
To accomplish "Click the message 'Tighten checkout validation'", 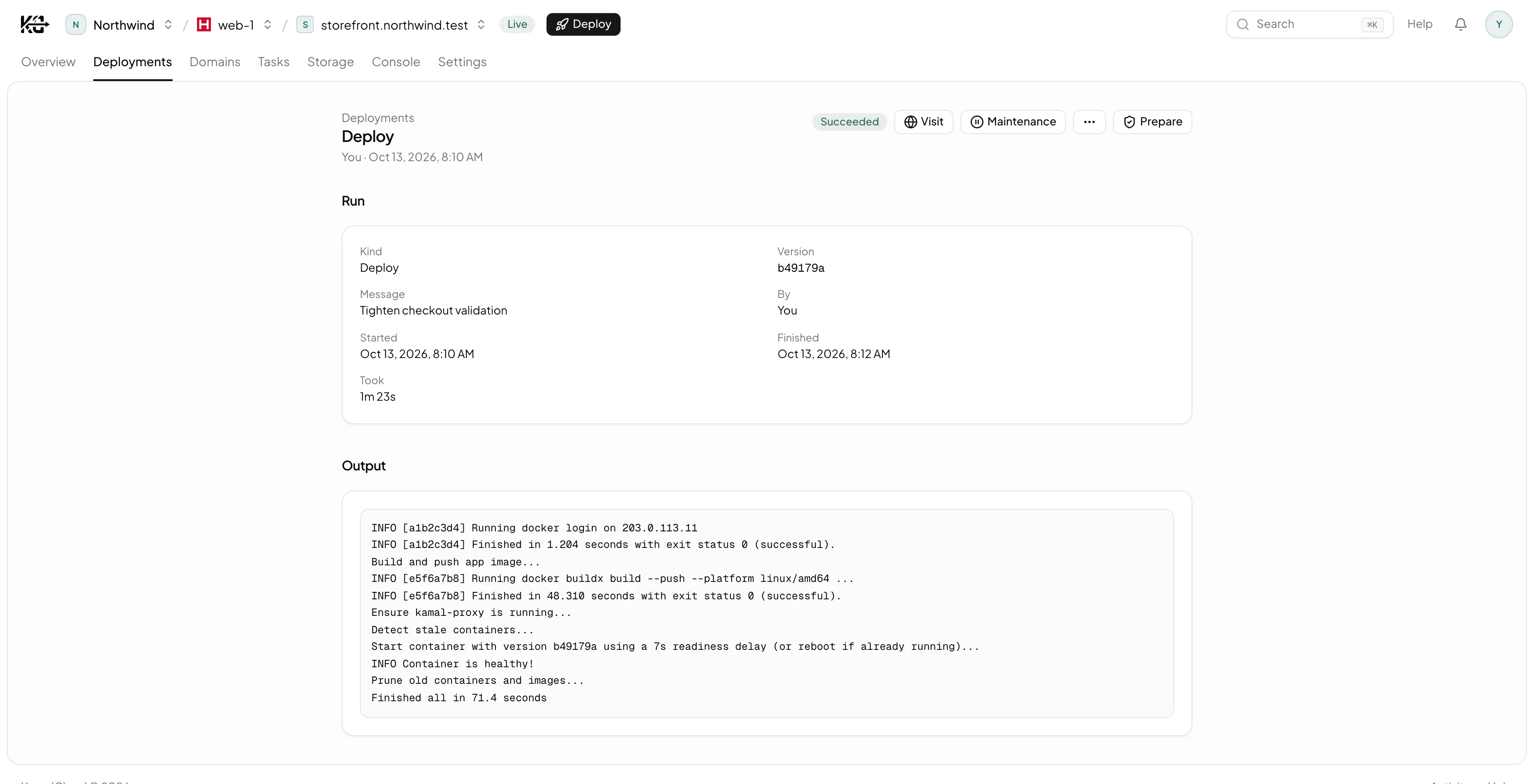I will point(434,311).
